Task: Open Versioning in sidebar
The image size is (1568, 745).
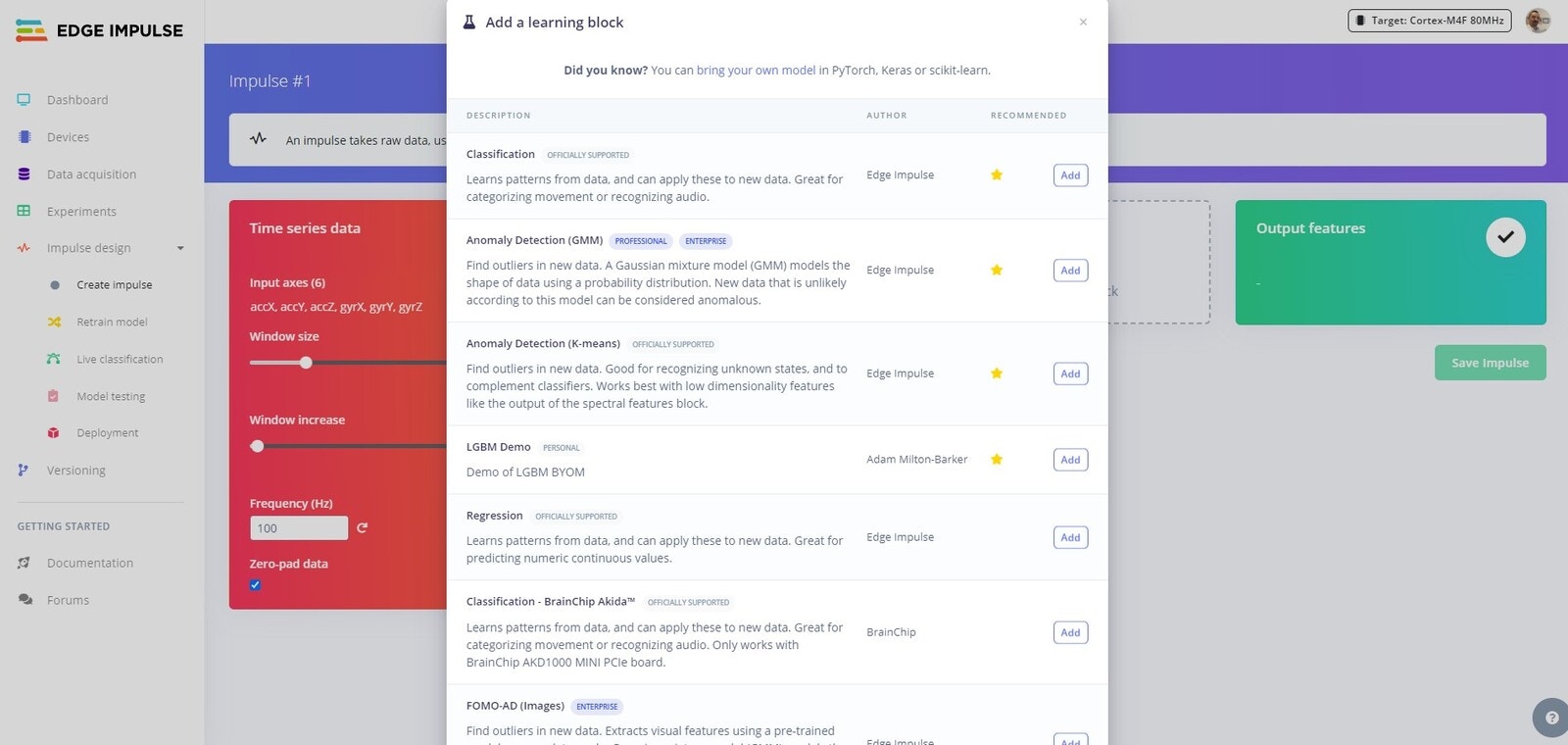Action: tap(75, 471)
